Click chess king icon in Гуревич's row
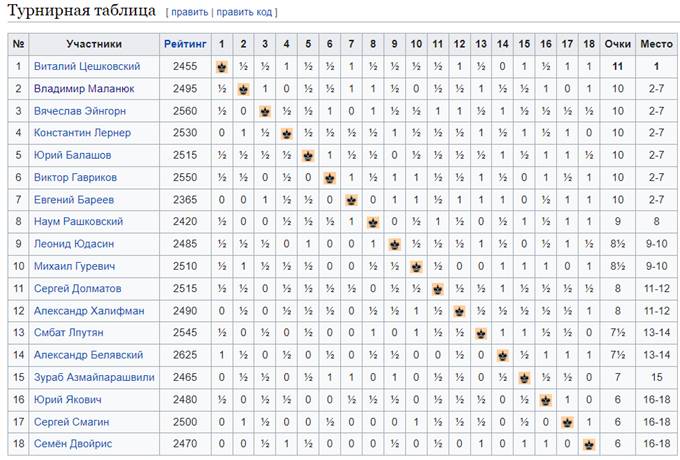This screenshot has height=460, width=680. tap(416, 267)
